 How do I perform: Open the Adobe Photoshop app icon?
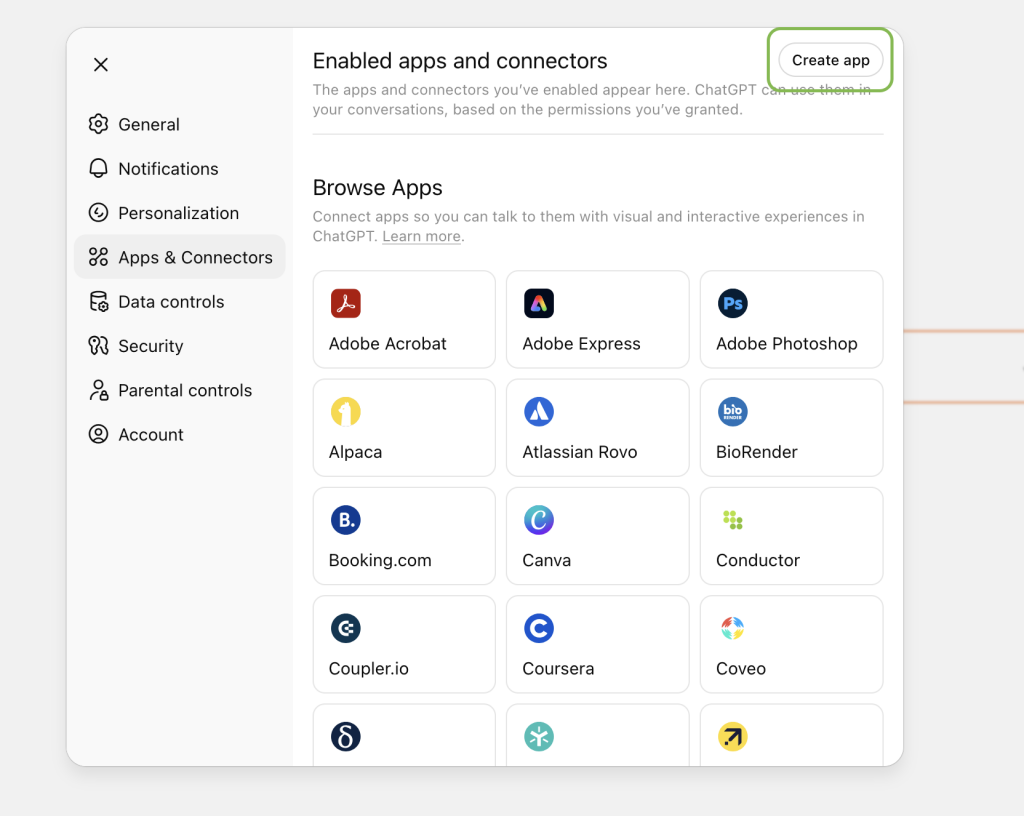point(733,304)
